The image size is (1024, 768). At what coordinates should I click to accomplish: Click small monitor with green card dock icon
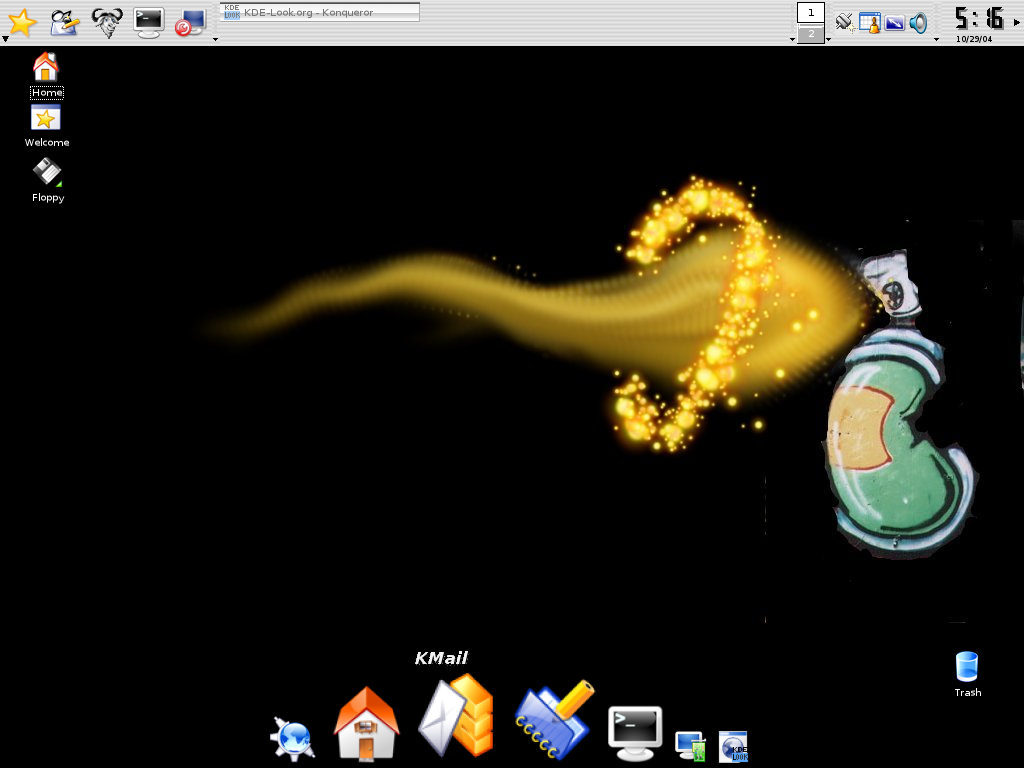tap(690, 746)
